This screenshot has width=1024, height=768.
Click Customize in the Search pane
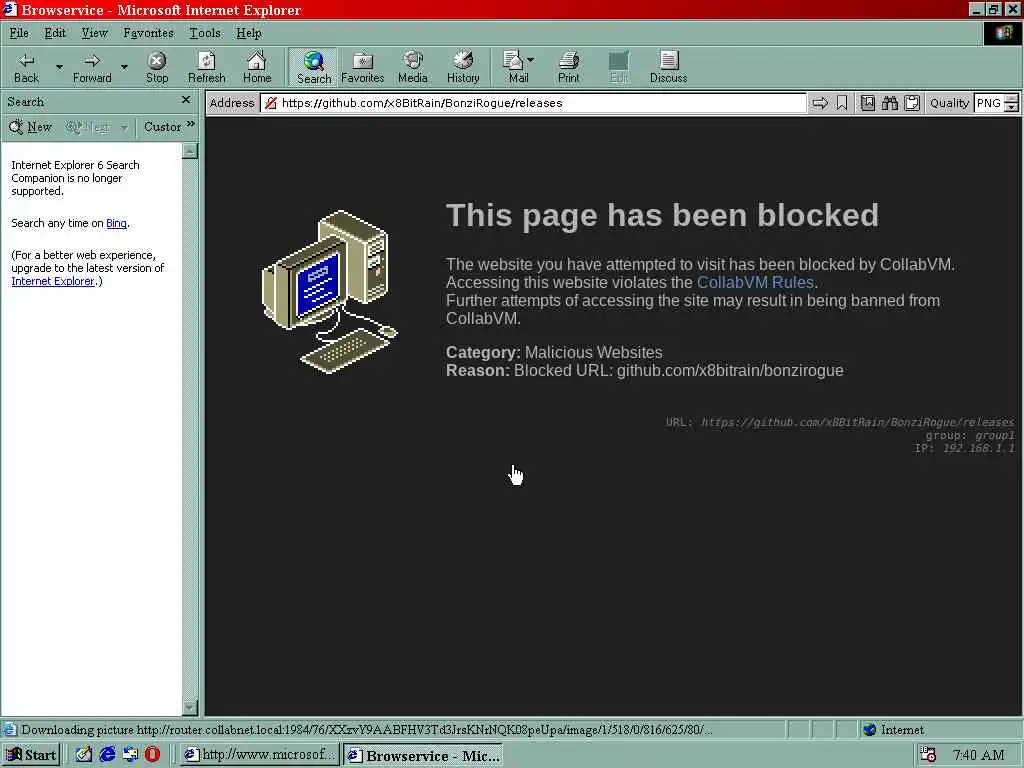tap(163, 127)
